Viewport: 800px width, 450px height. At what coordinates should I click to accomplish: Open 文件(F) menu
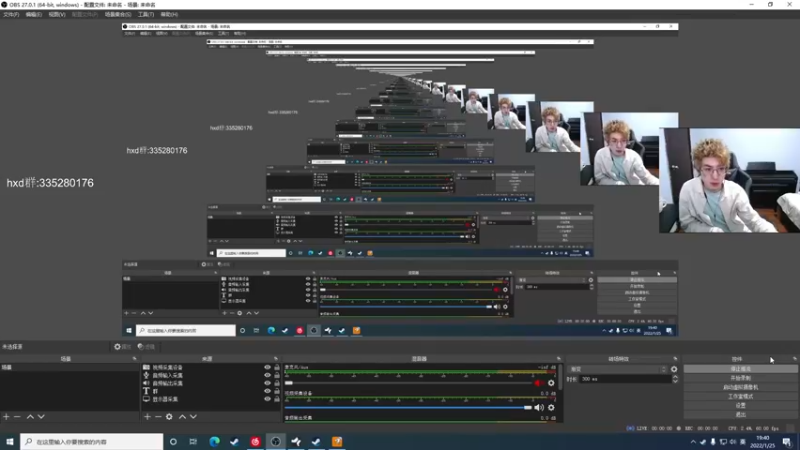(x=11, y=14)
